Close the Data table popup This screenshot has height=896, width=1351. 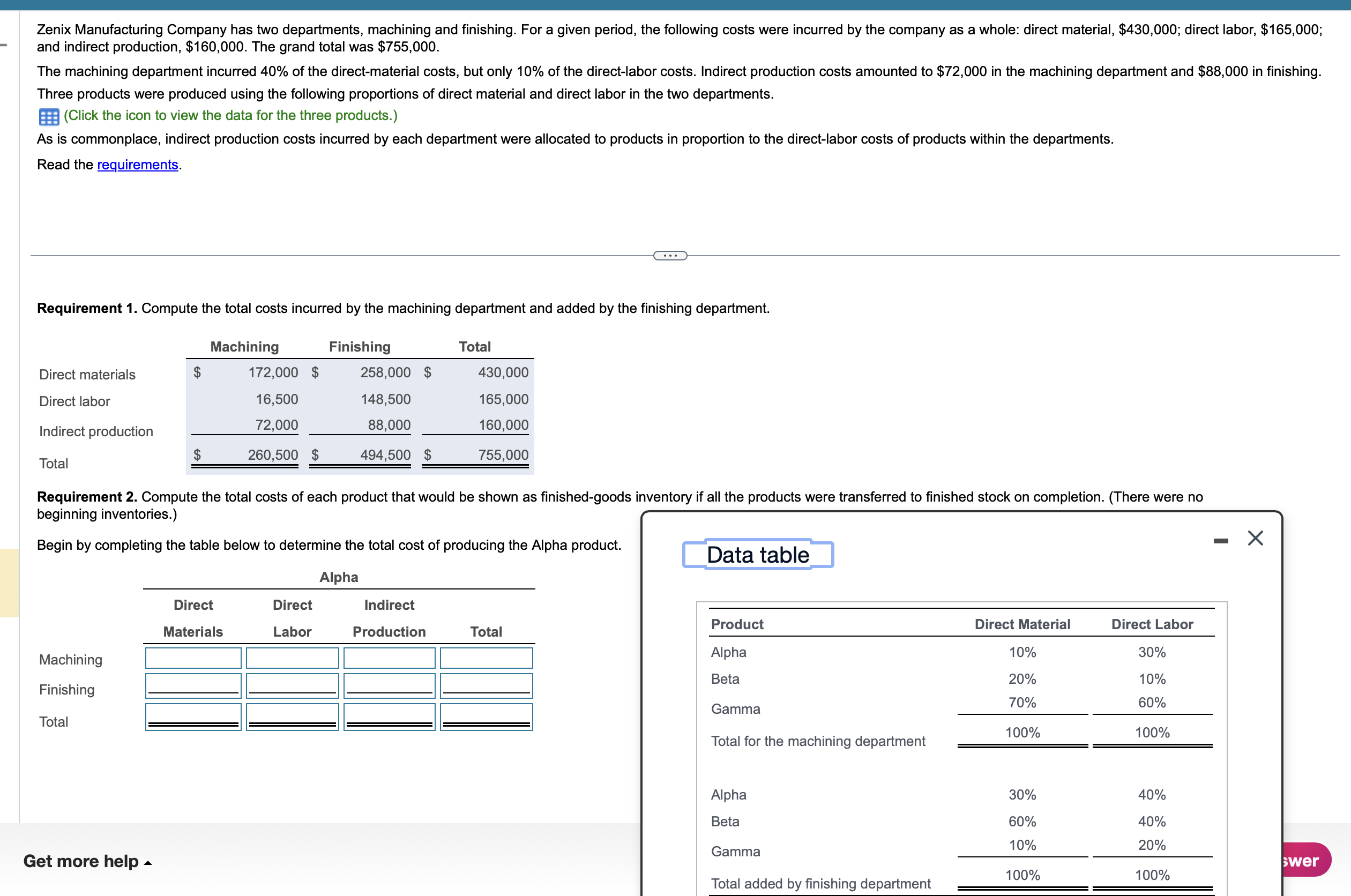tap(1255, 537)
